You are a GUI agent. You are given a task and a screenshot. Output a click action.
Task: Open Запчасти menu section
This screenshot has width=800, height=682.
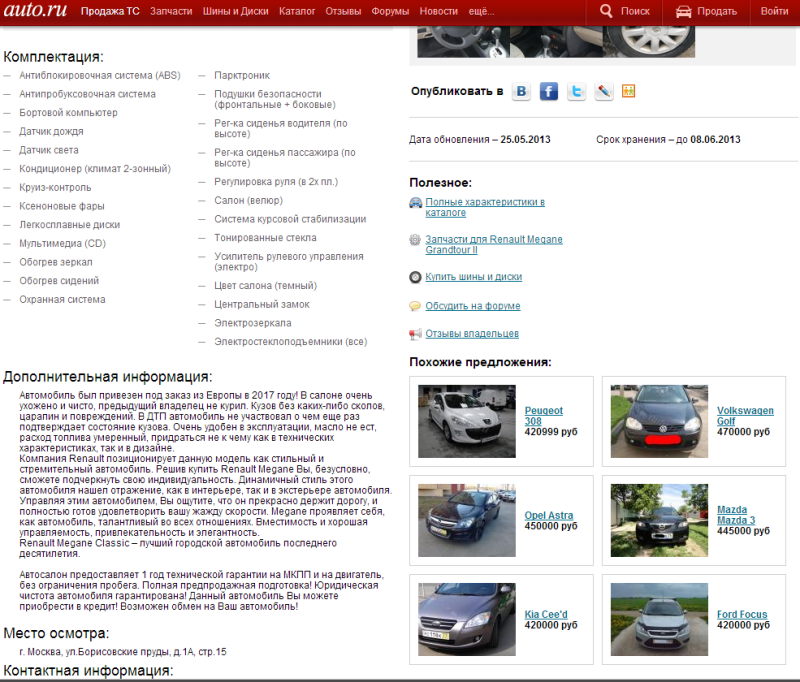tap(171, 11)
